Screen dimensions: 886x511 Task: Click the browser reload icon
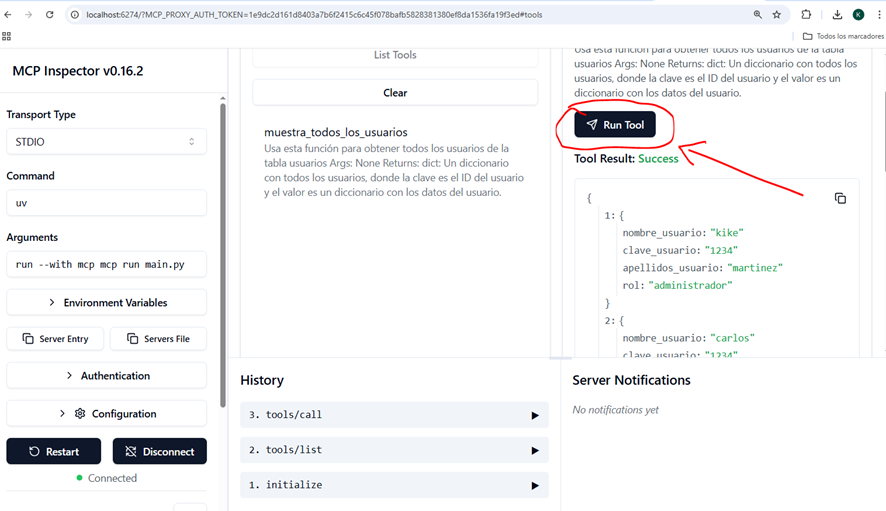coord(49,15)
